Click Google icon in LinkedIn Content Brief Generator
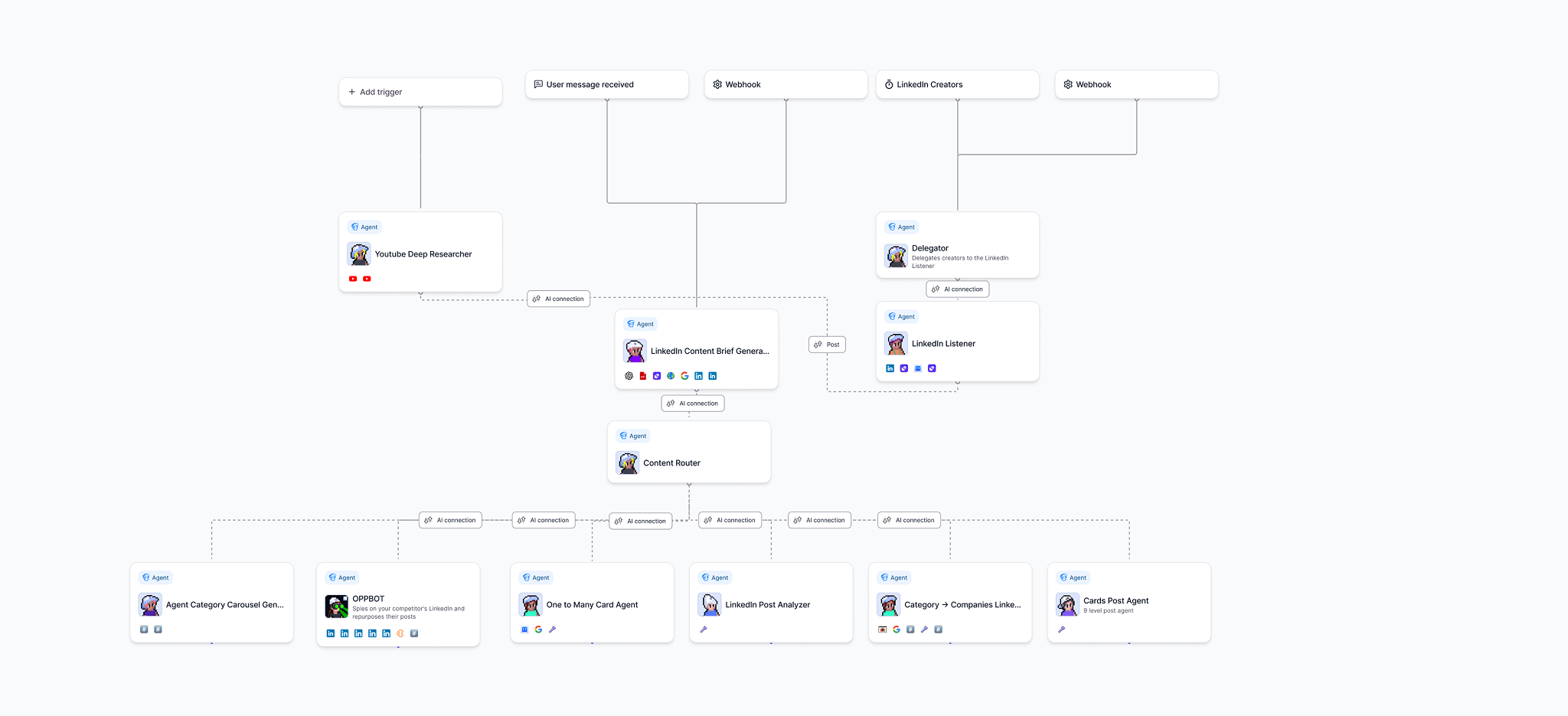This screenshot has width=1568, height=716. (x=684, y=376)
